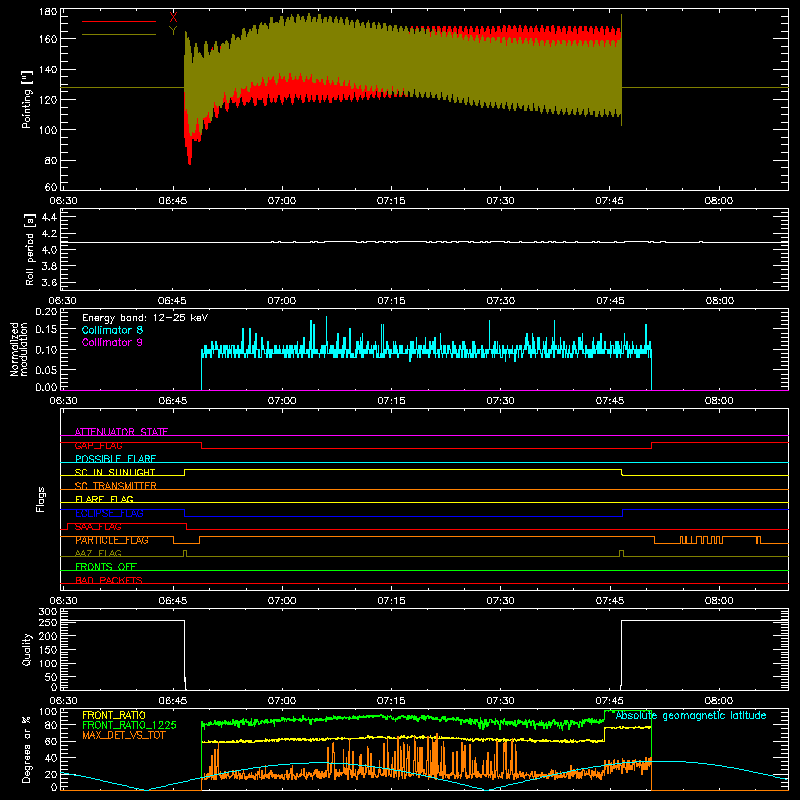Click the Collimator 8 legend entry
Viewport: 800px width, 800px height.
tap(112, 330)
